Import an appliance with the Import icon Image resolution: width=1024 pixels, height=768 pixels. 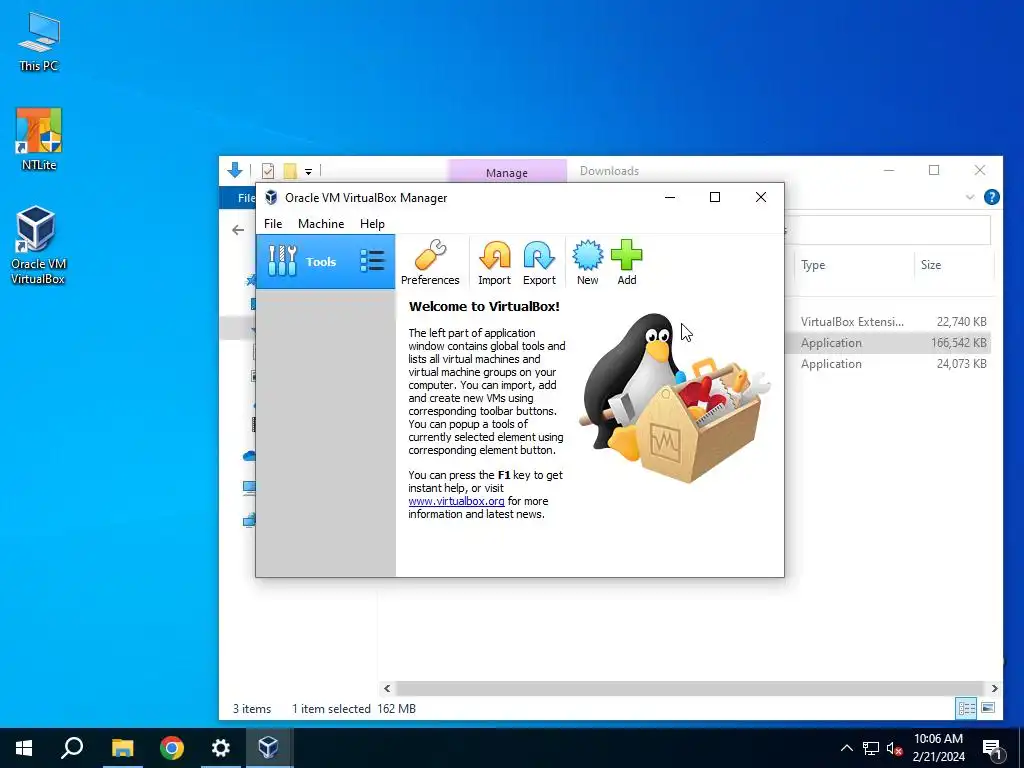(494, 263)
